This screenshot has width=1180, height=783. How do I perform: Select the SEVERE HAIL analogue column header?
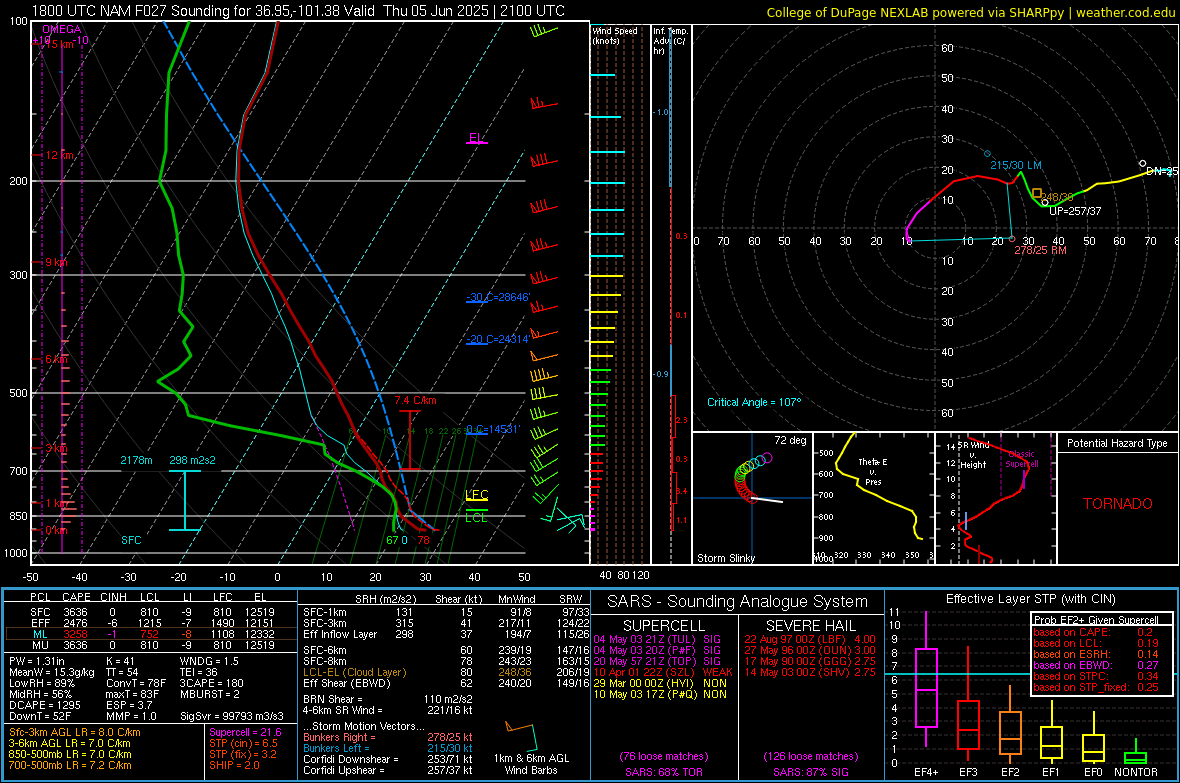pos(810,626)
